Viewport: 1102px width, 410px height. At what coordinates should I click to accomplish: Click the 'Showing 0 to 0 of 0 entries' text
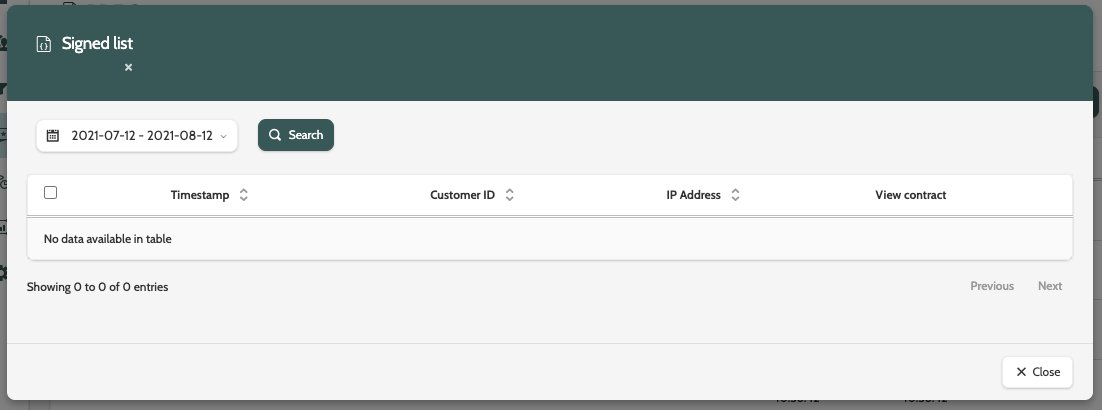(98, 287)
